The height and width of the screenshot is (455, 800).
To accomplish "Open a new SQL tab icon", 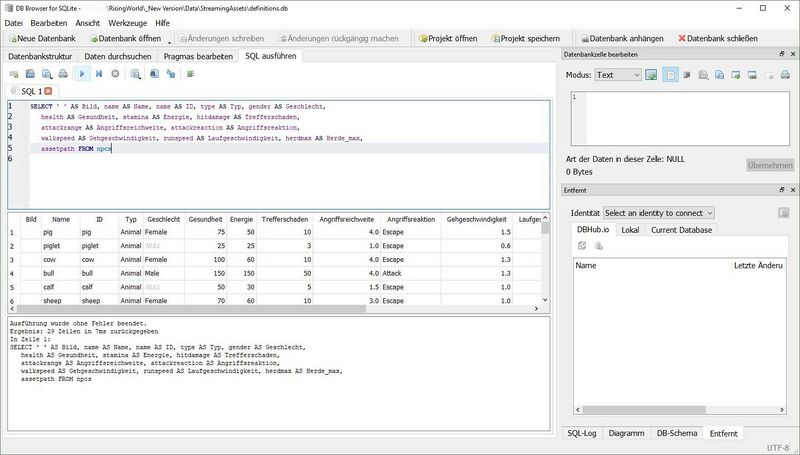I will pyautogui.click(x=14, y=74).
